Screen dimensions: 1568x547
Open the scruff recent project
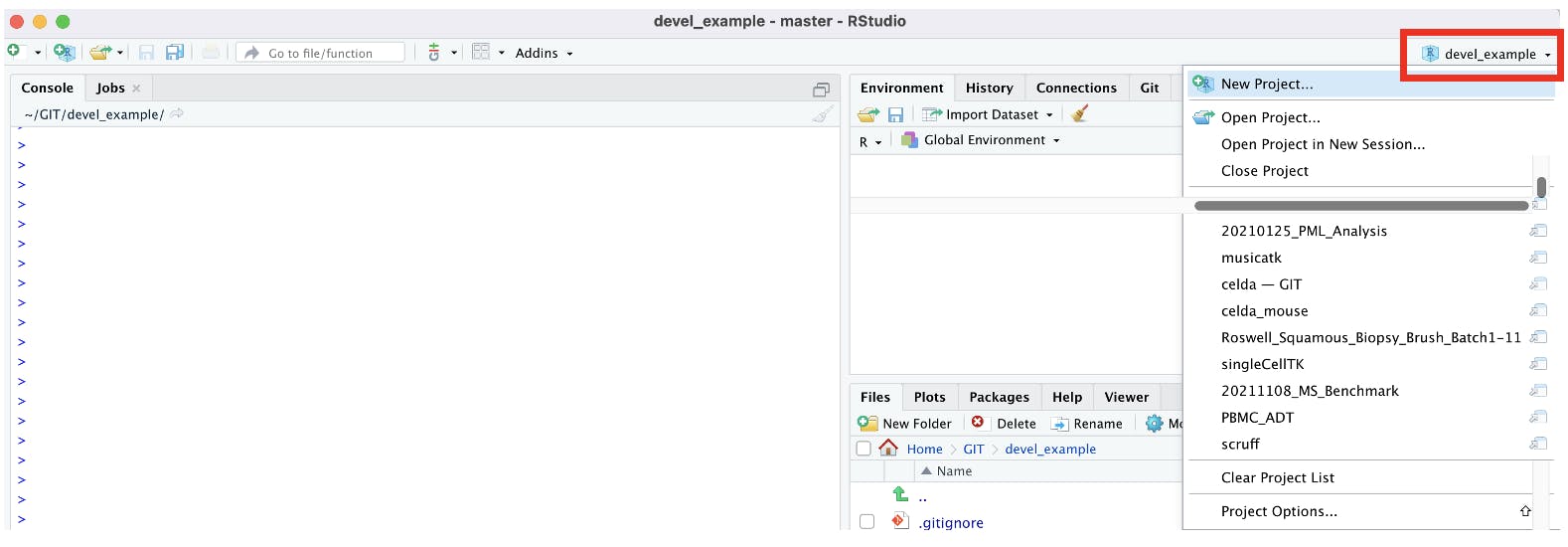[x=1240, y=445]
